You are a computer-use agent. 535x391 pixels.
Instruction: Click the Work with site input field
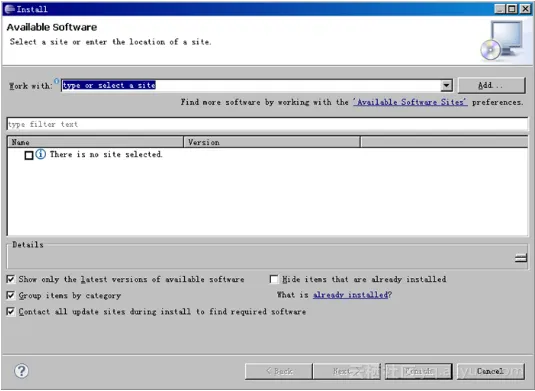251,85
